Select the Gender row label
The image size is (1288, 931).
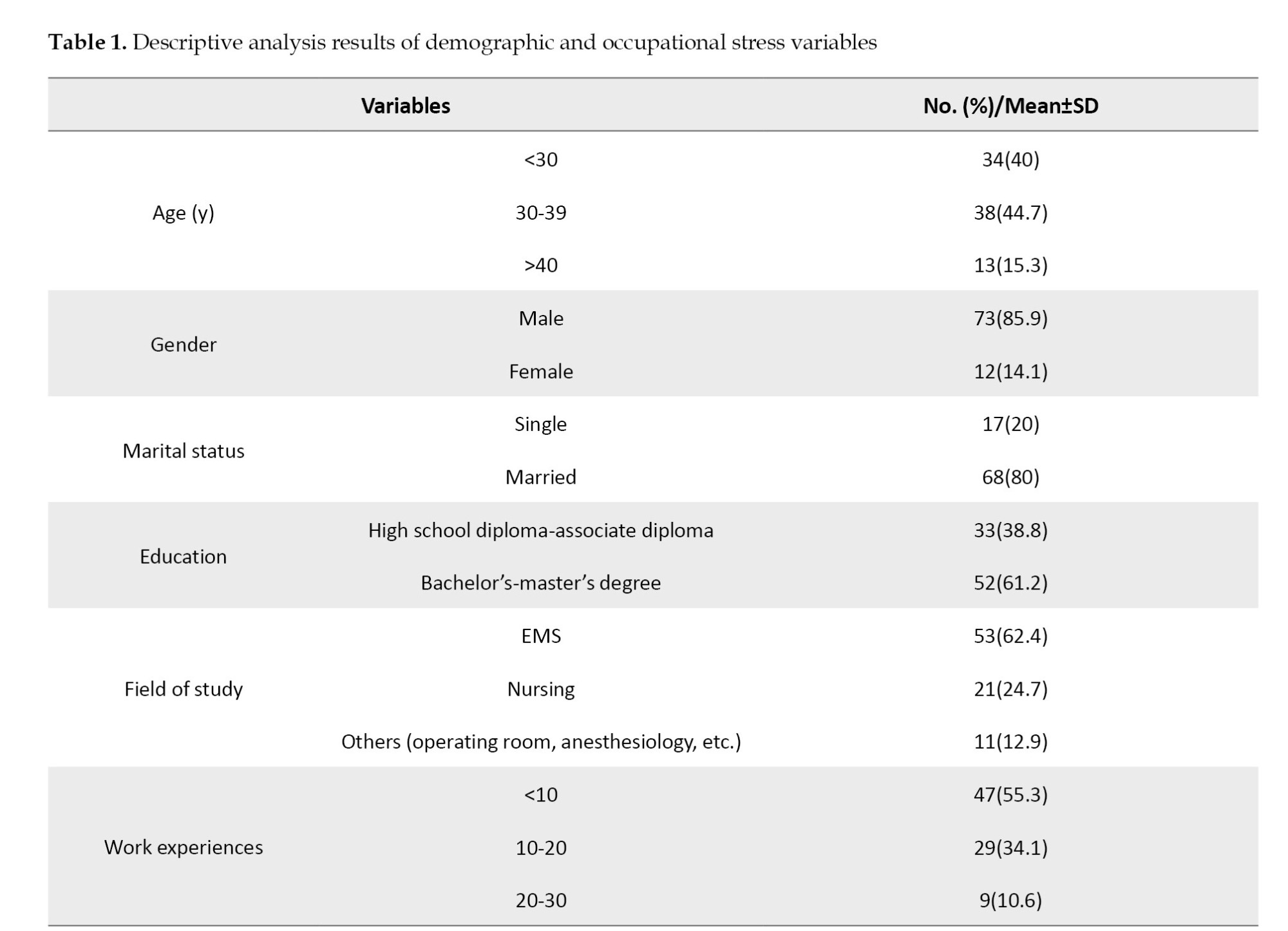tap(183, 345)
